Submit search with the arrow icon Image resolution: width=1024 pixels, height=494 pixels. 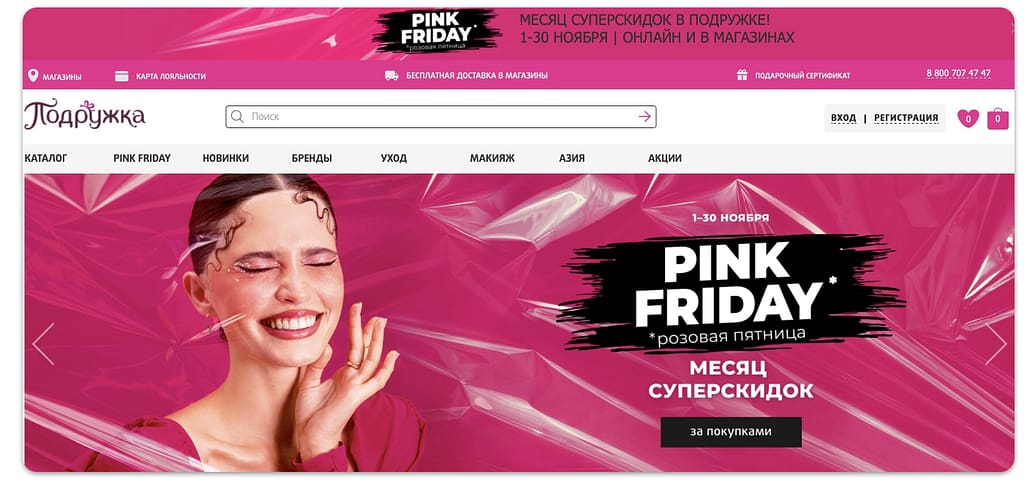click(645, 116)
